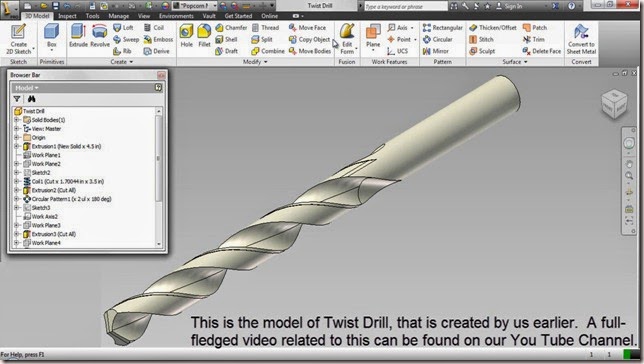Activate the Extrude tool

tap(78, 35)
